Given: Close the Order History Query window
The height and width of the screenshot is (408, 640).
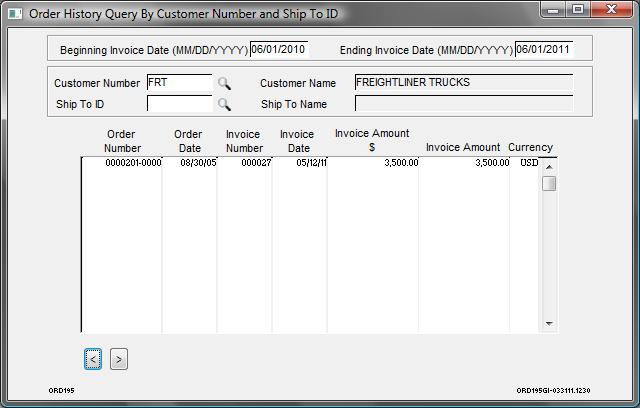Looking at the screenshot, I should (x=611, y=9).
